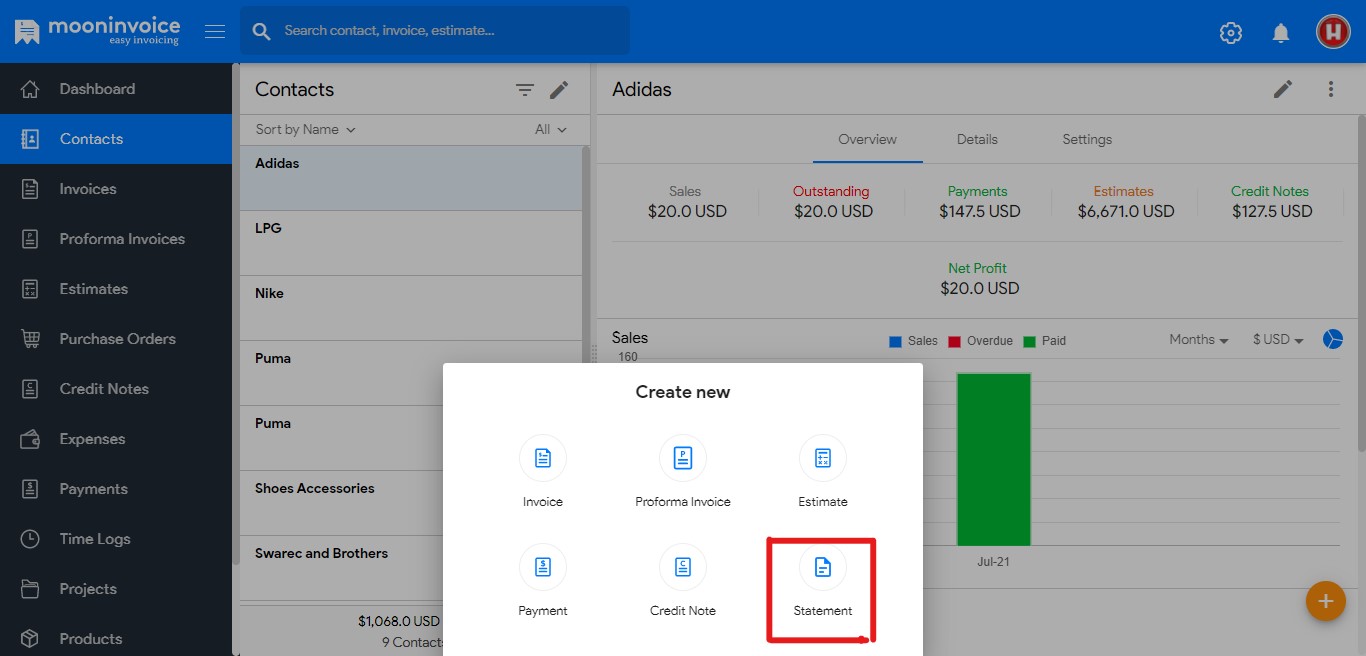Go to Invoices in sidebar
Viewport: 1366px width, 656px height.
116,189
